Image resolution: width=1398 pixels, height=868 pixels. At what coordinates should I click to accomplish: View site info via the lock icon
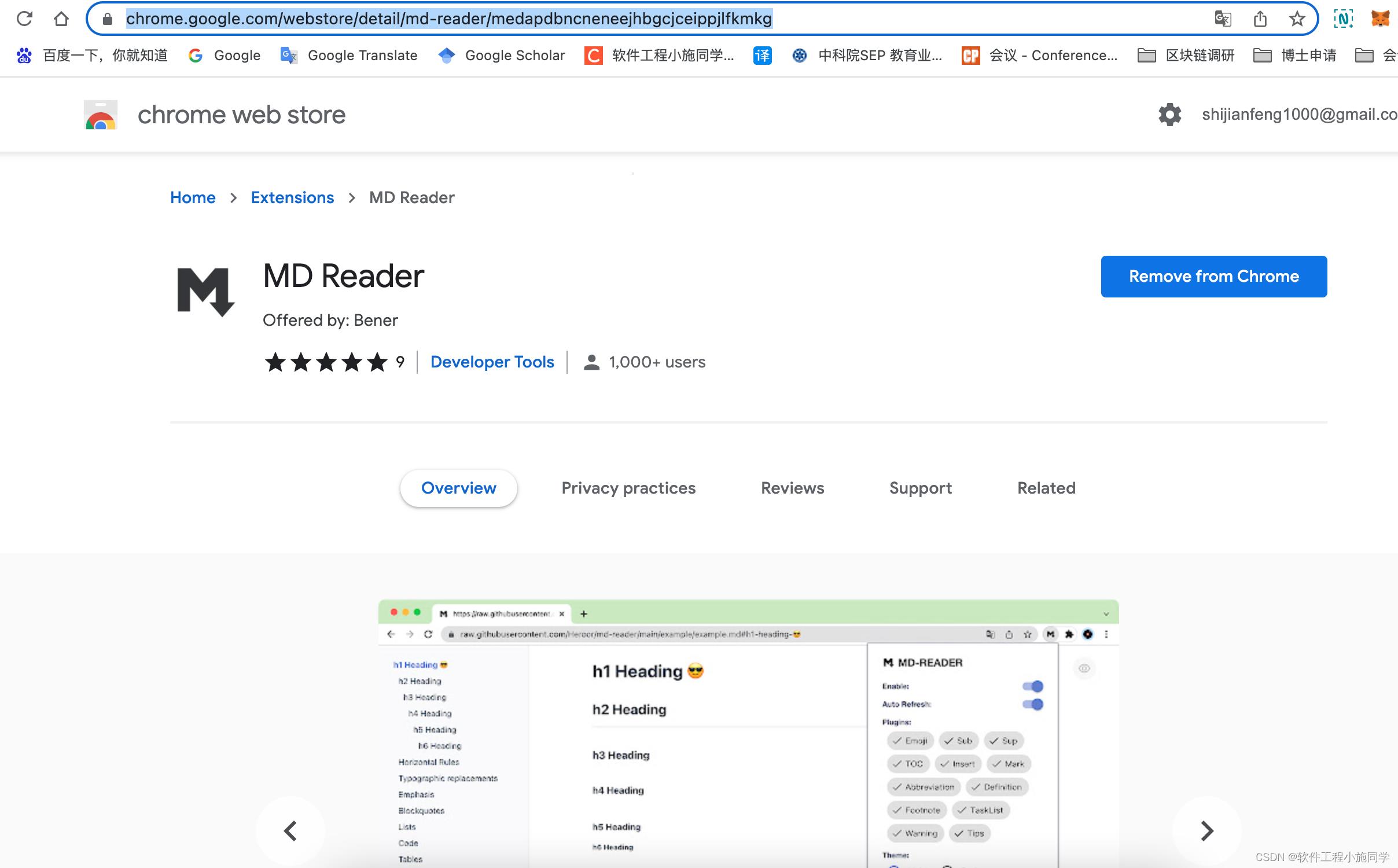107,19
